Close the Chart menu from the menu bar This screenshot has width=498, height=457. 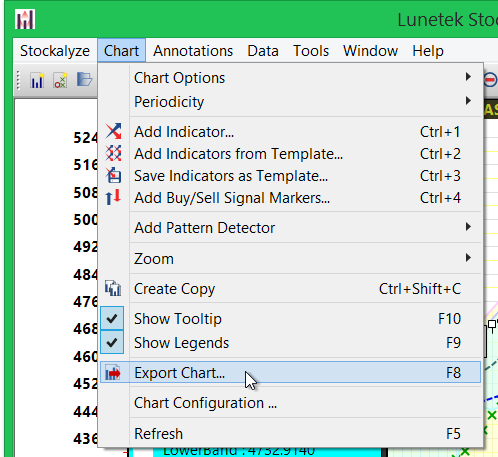point(121,51)
